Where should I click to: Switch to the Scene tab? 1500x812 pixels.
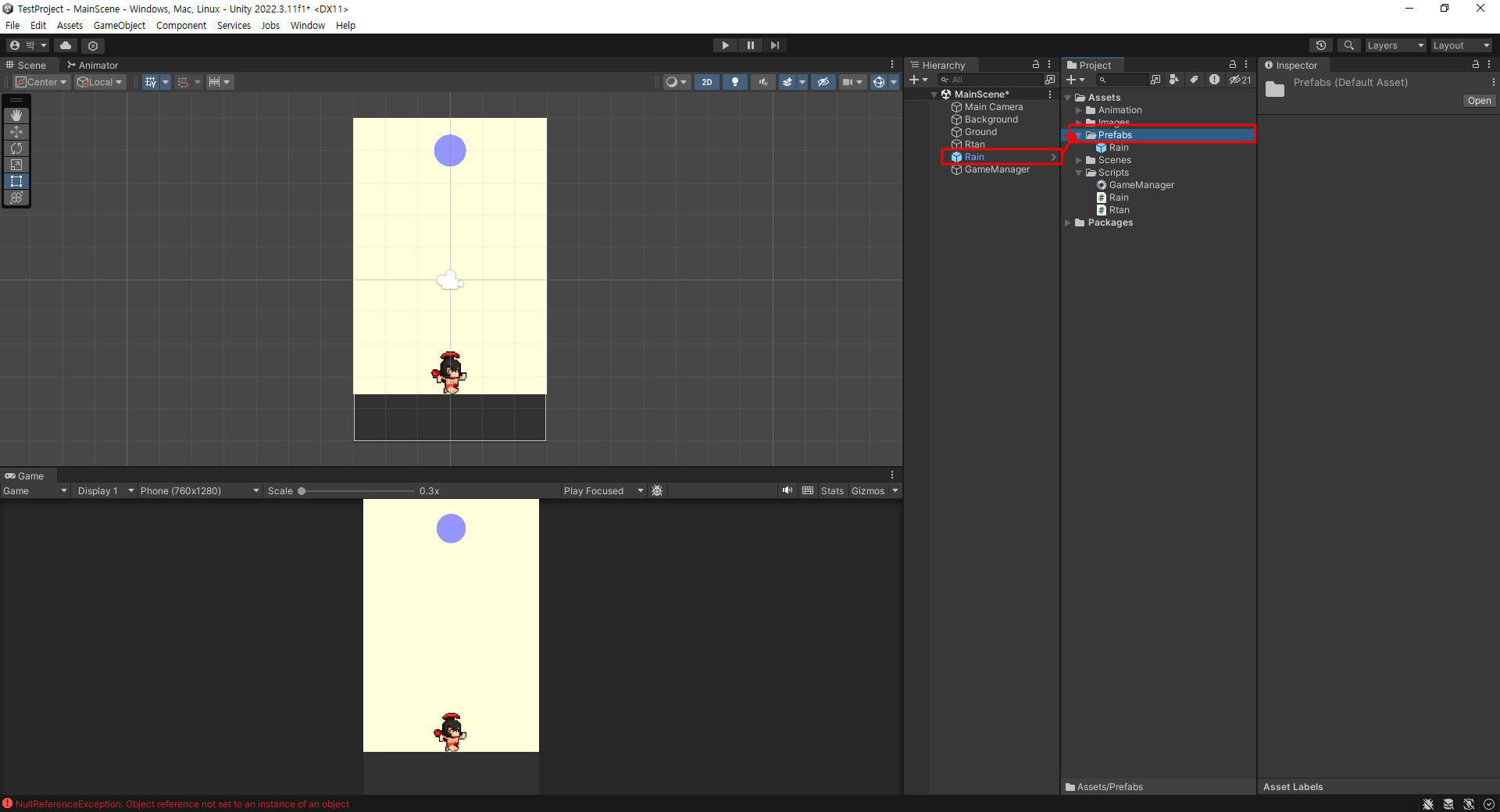(26, 65)
